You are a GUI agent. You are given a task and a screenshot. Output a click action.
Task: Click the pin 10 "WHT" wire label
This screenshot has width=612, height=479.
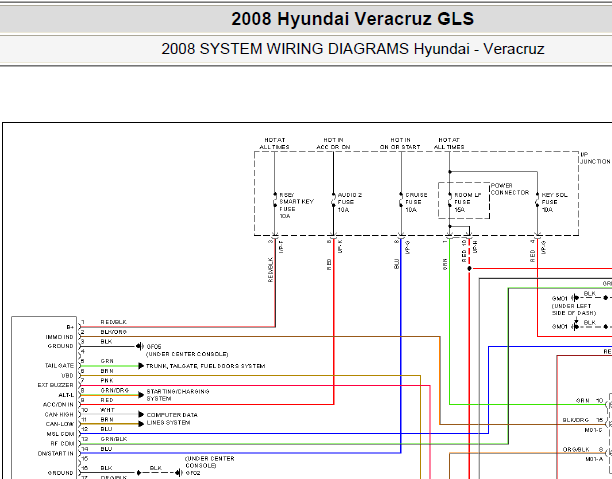(107, 410)
